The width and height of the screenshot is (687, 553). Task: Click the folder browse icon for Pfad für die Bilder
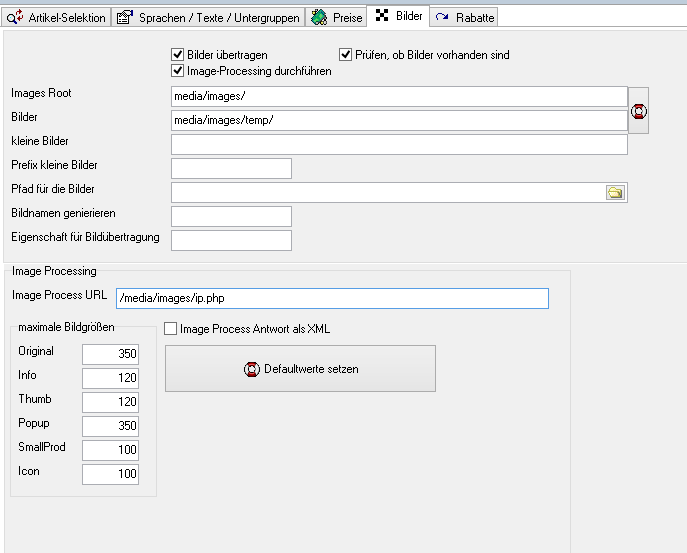tap(615, 193)
